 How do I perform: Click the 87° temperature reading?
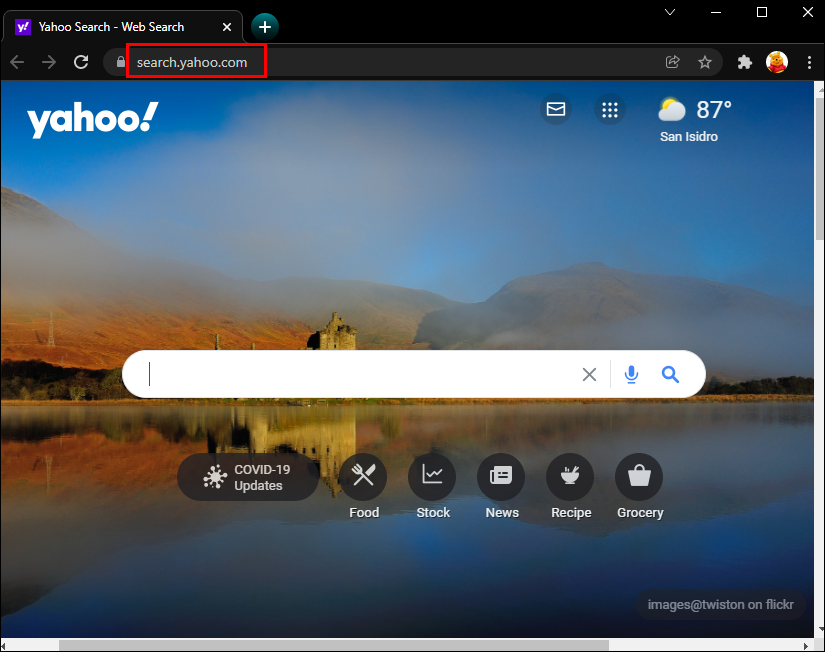click(713, 109)
